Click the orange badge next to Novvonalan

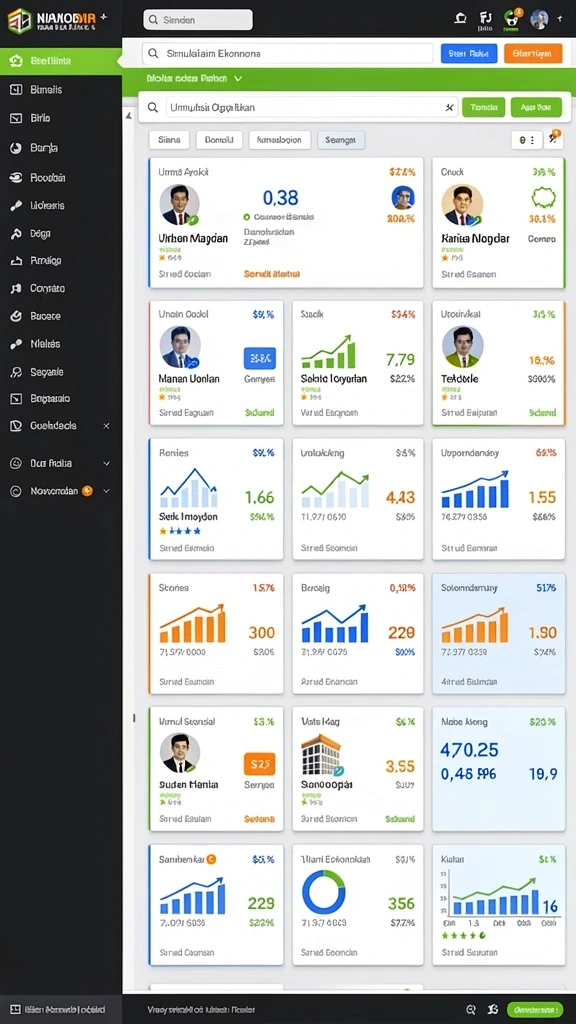pyautogui.click(x=87, y=491)
